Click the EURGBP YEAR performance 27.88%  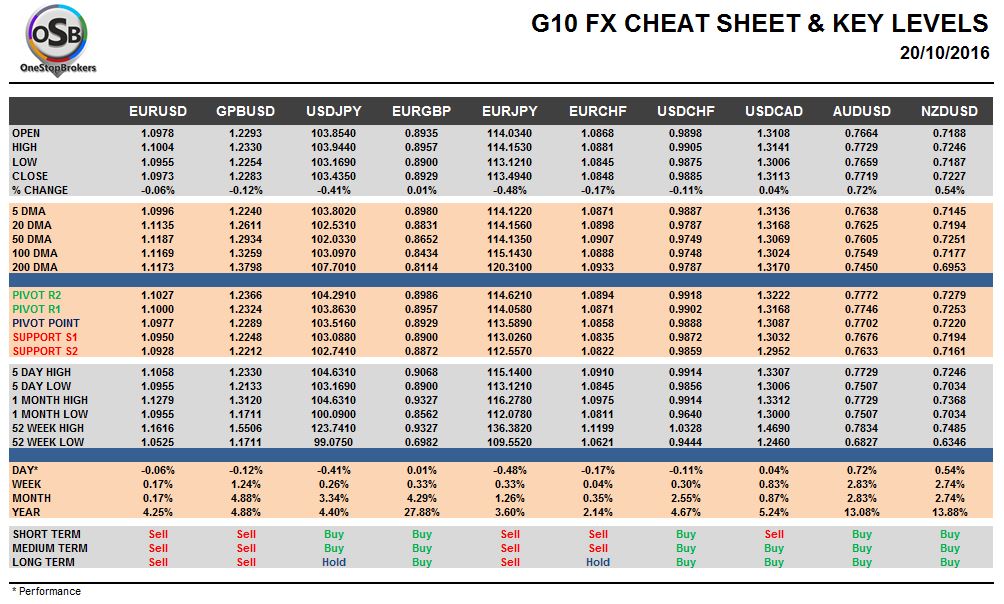[x=422, y=512]
